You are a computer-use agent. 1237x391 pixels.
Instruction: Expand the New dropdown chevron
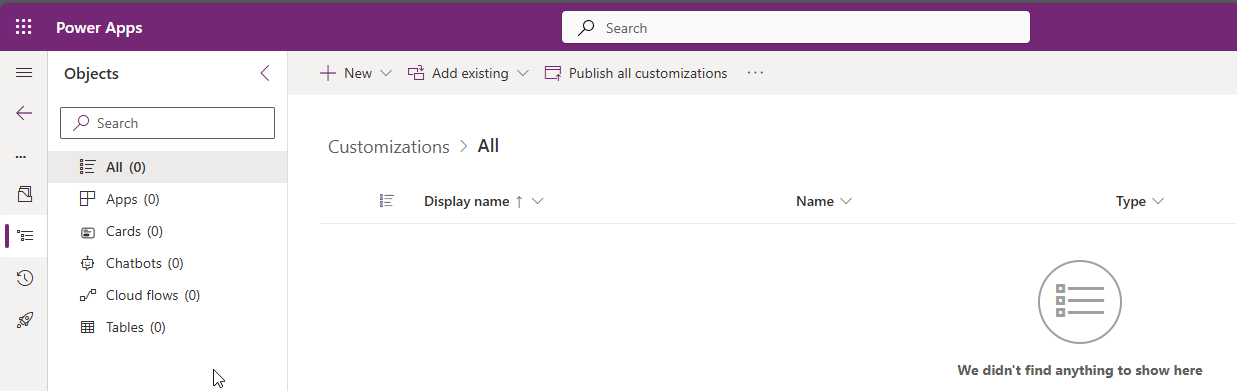[386, 73]
